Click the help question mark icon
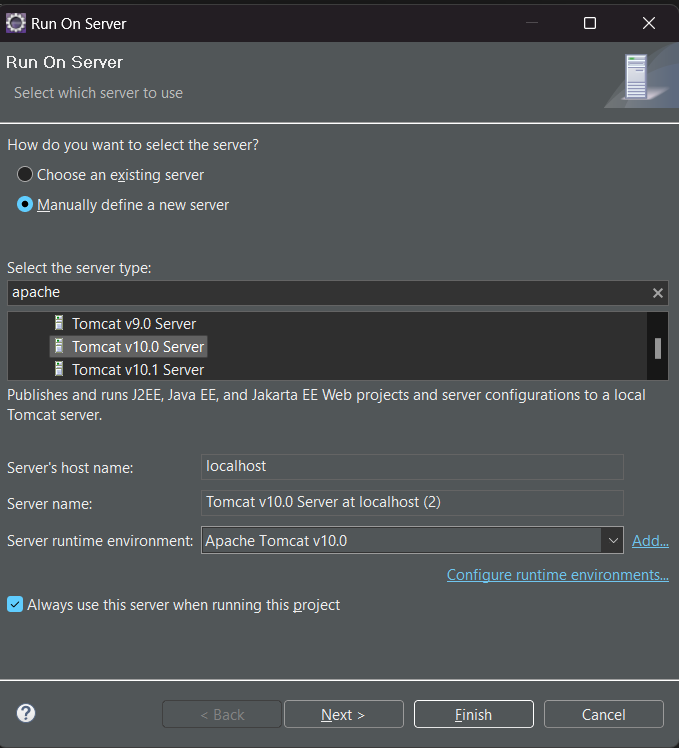Screen dimensions: 679x748 26,713
